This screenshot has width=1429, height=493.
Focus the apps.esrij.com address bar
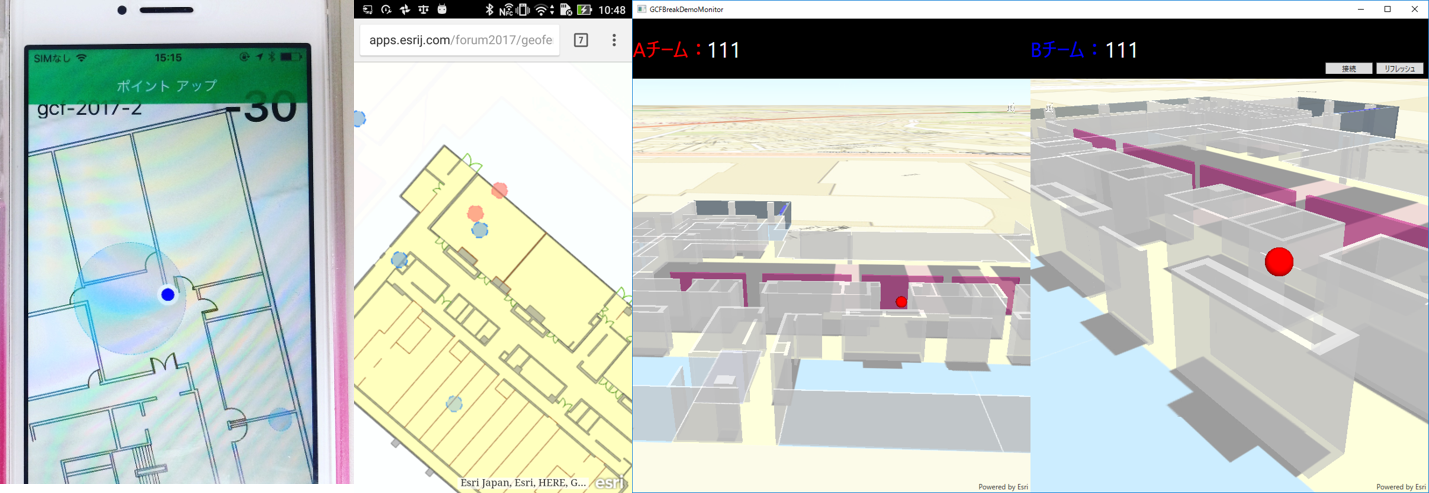459,40
